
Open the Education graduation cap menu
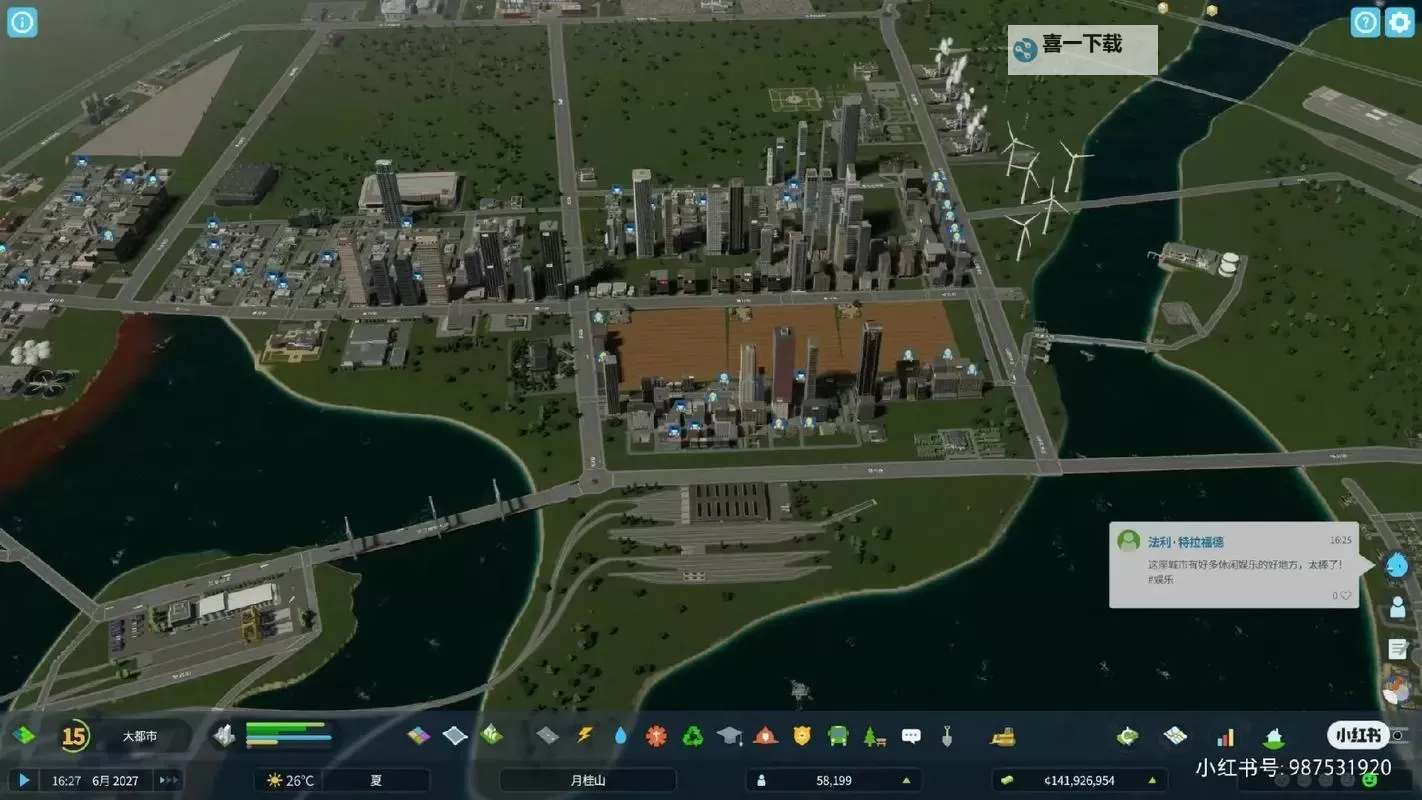pos(729,737)
